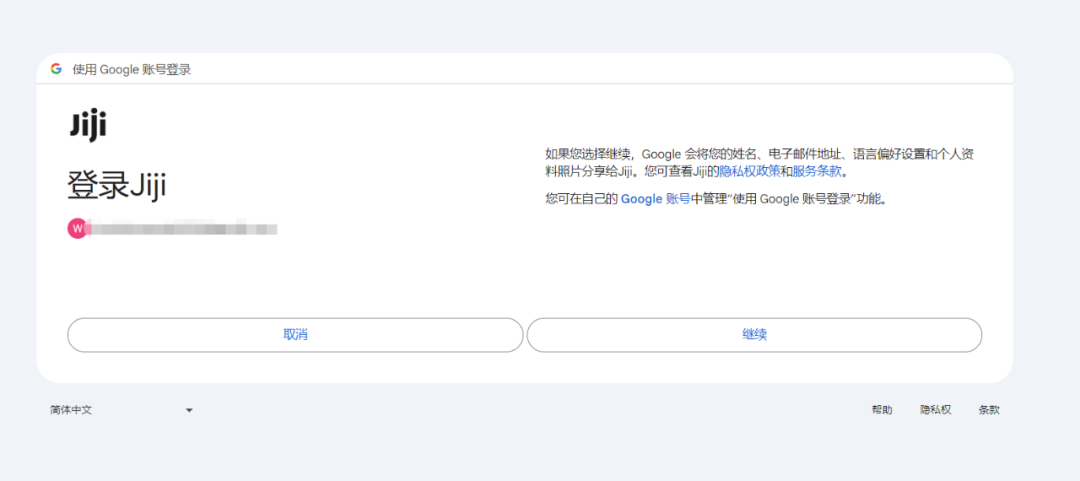Click the Google "G" logo icon
The width and height of the screenshot is (1080, 481).
click(57, 69)
